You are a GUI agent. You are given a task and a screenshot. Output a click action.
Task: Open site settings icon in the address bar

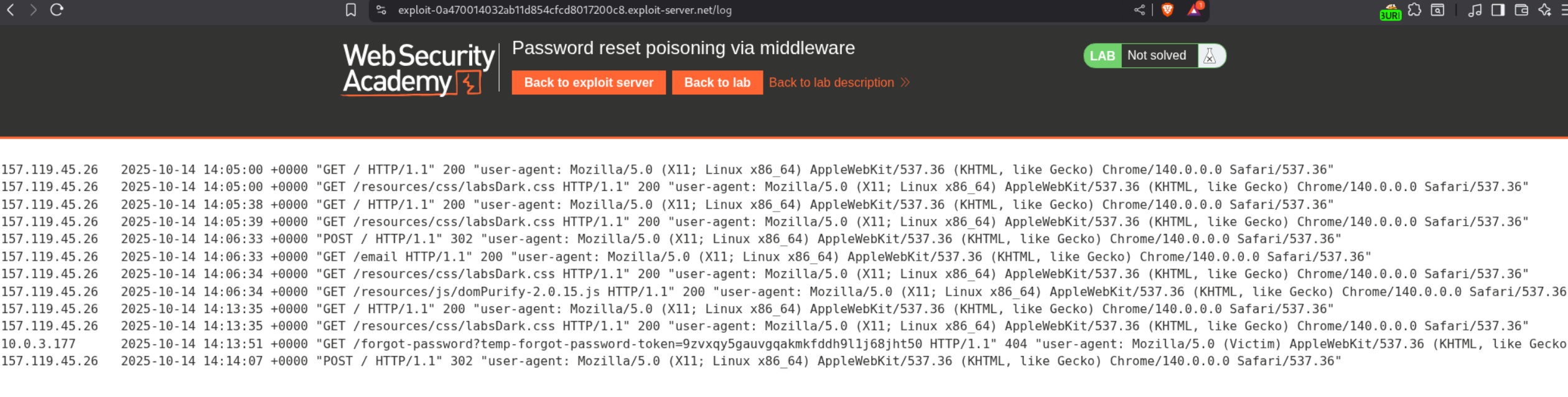pos(381,10)
